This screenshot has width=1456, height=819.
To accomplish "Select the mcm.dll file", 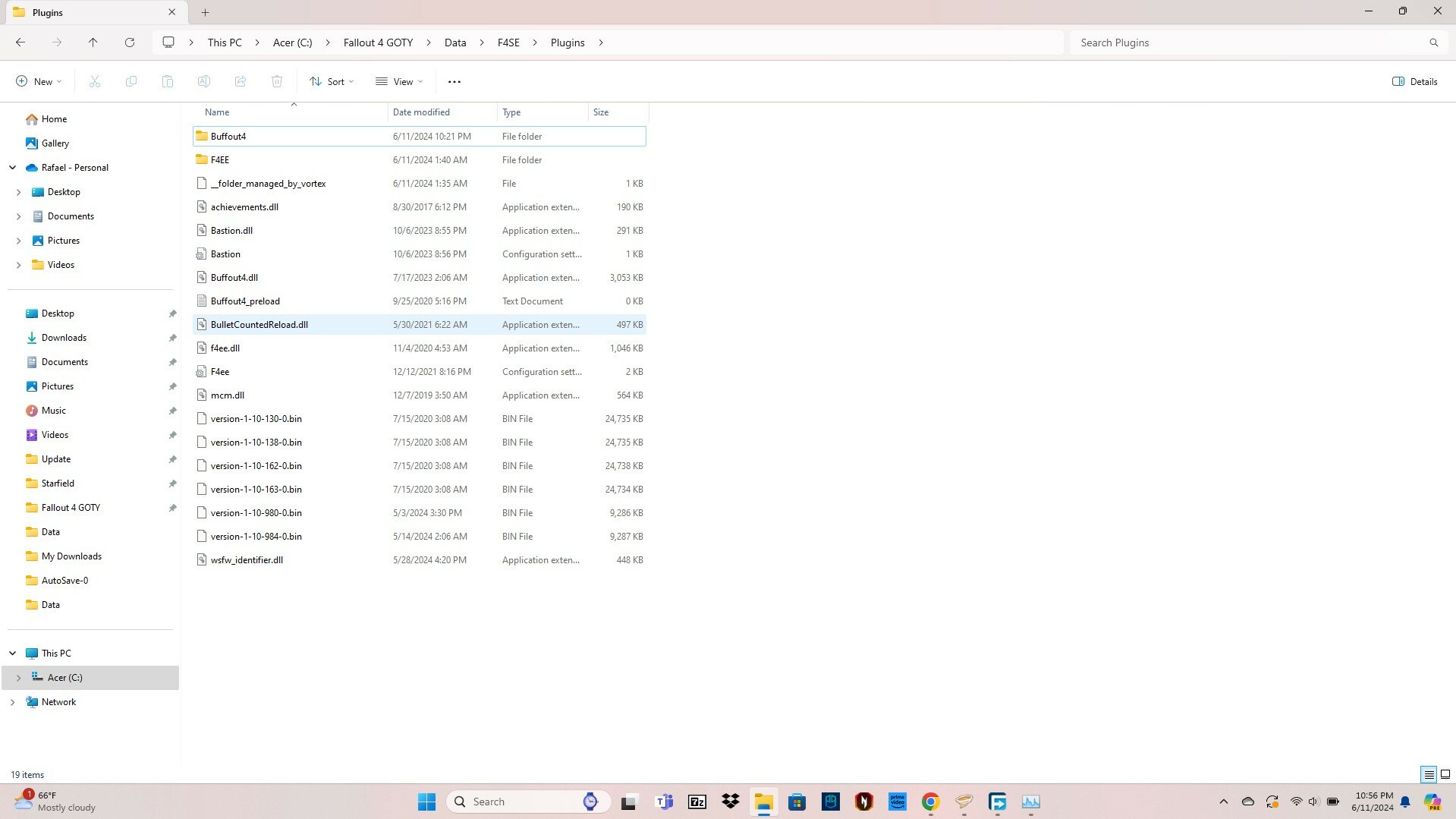I will point(420,395).
